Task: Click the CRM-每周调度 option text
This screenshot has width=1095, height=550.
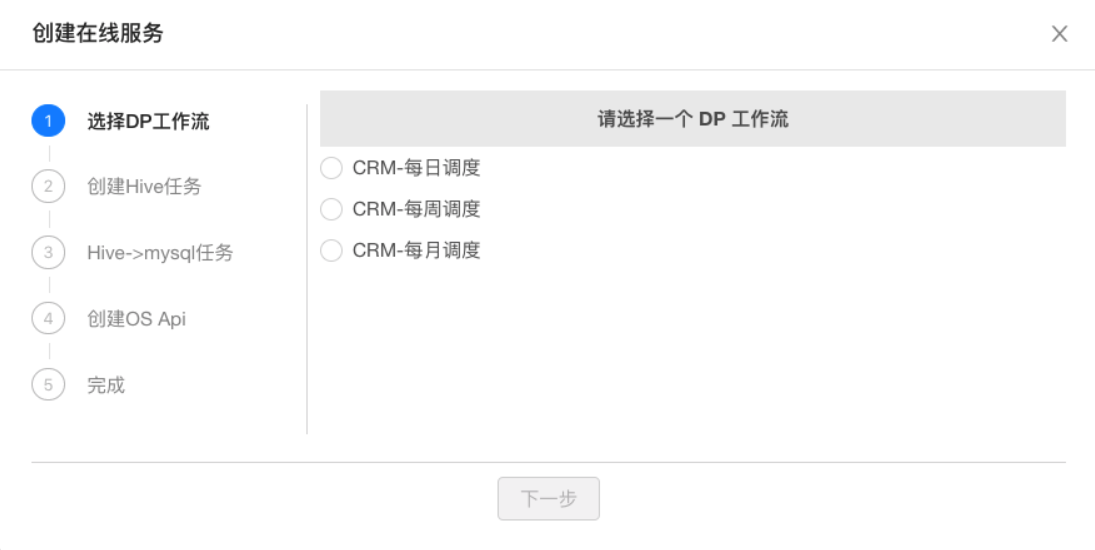Action: point(416,209)
